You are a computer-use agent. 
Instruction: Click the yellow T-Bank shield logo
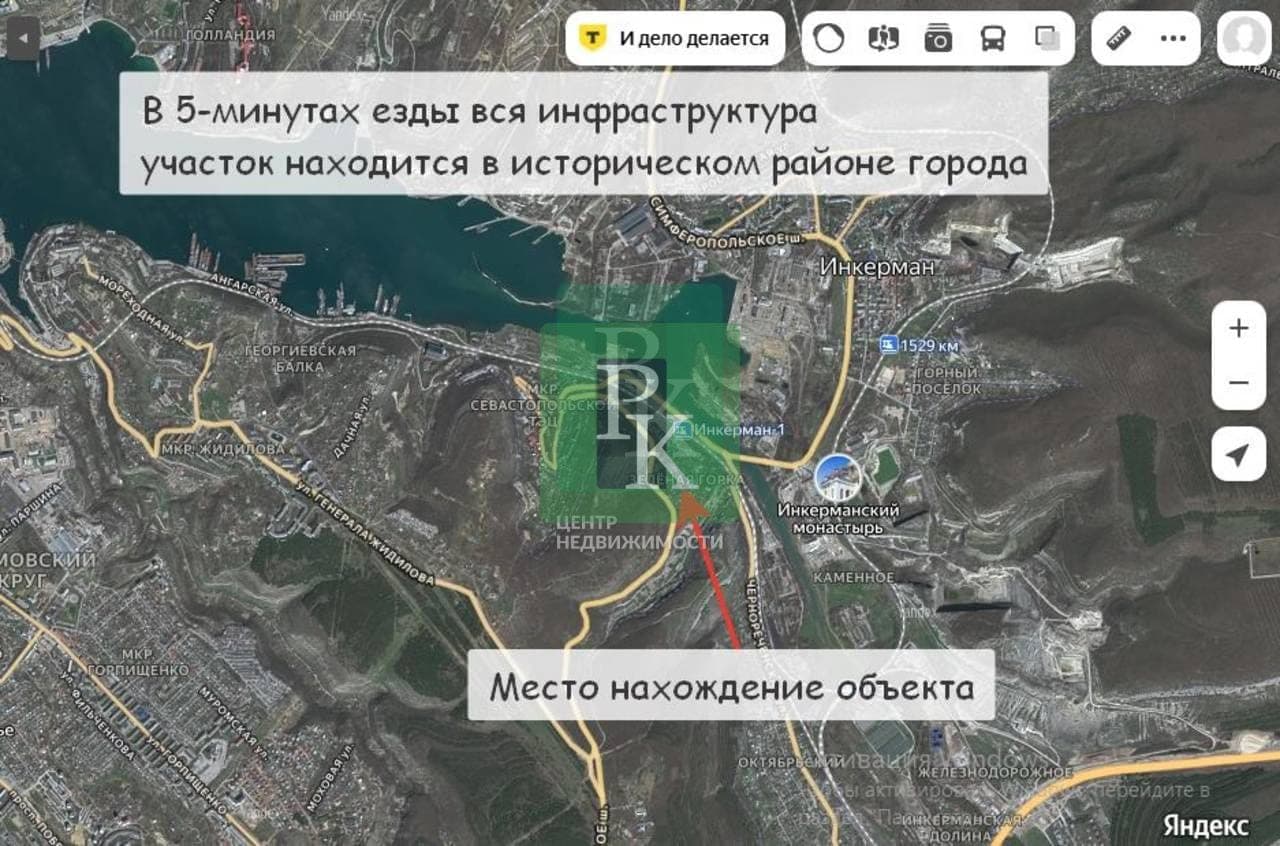pyautogui.click(x=594, y=39)
